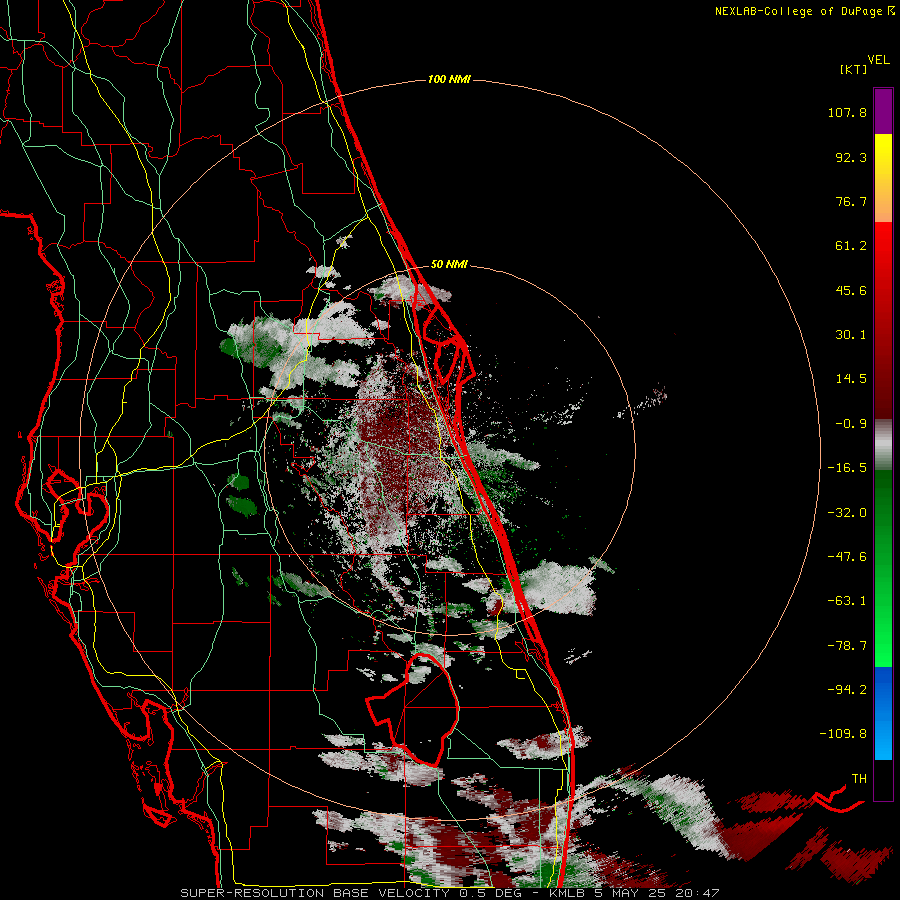Click the -32.0 value on velocity scale
Image resolution: width=900 pixels, height=900 pixels.
[847, 513]
